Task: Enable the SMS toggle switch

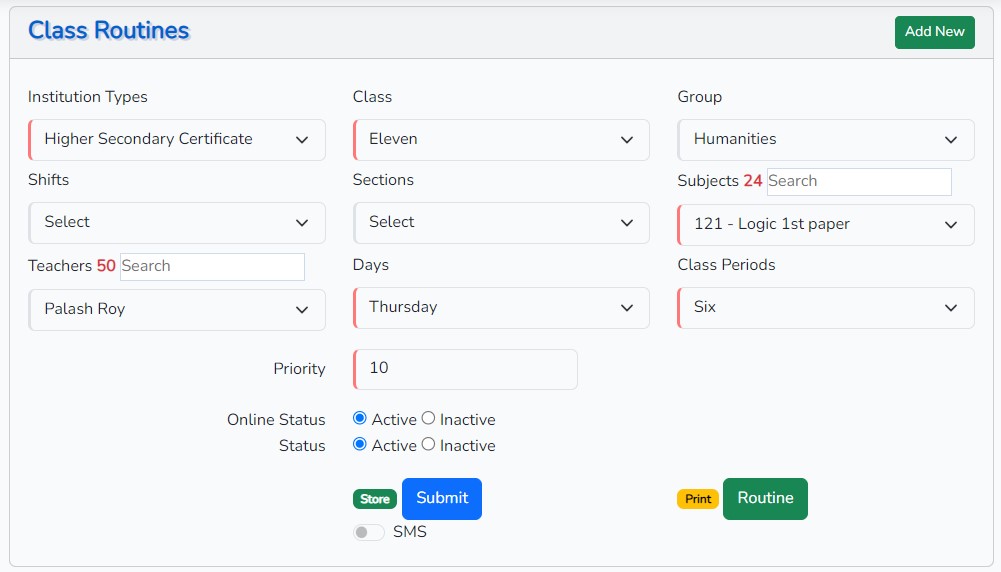Action: 369,533
